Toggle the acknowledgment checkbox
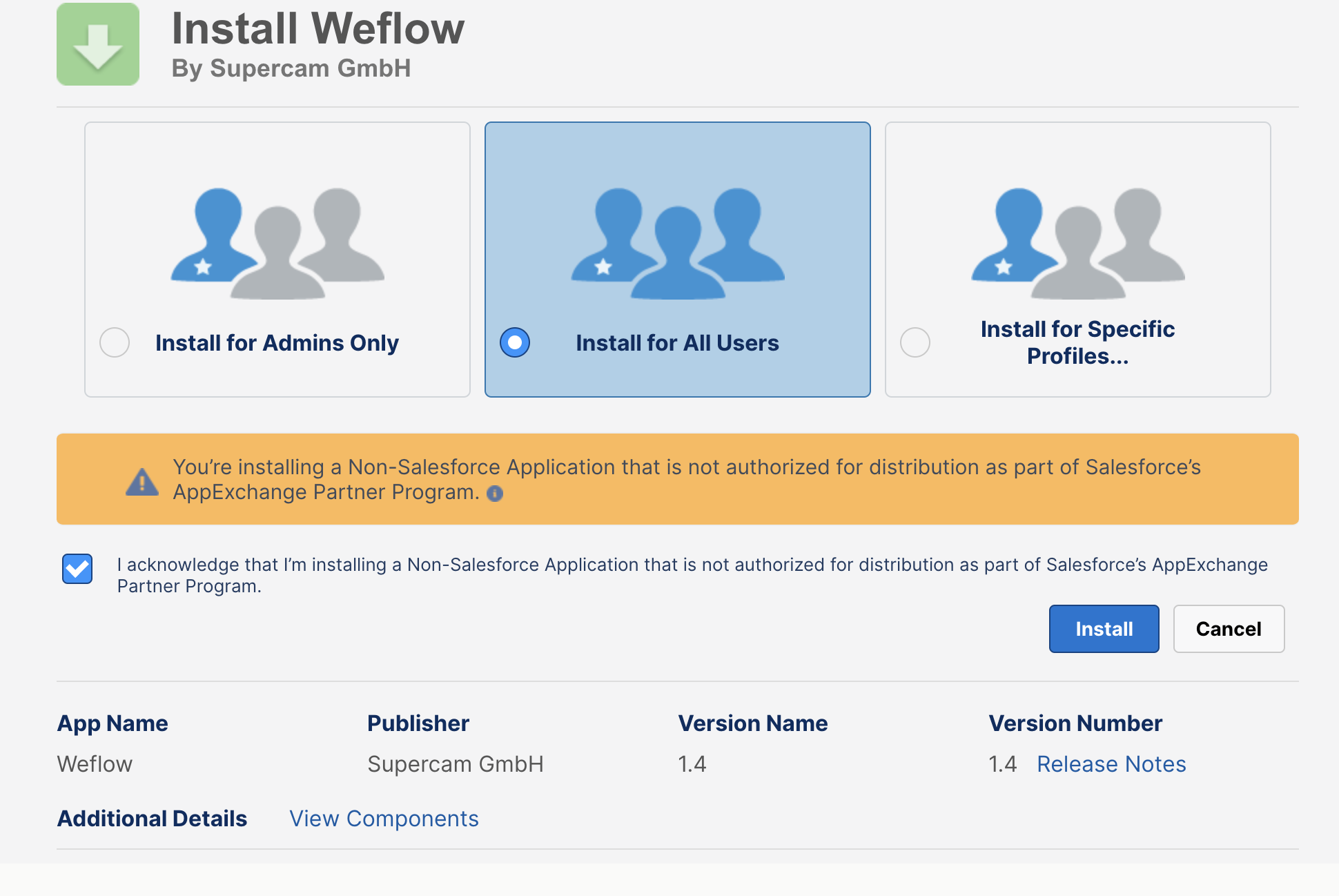 click(x=77, y=569)
